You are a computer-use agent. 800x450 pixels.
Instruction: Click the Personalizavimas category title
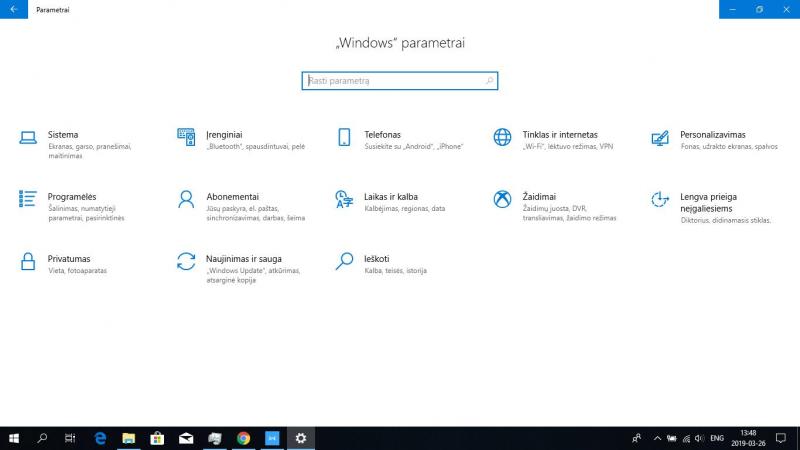(713, 135)
